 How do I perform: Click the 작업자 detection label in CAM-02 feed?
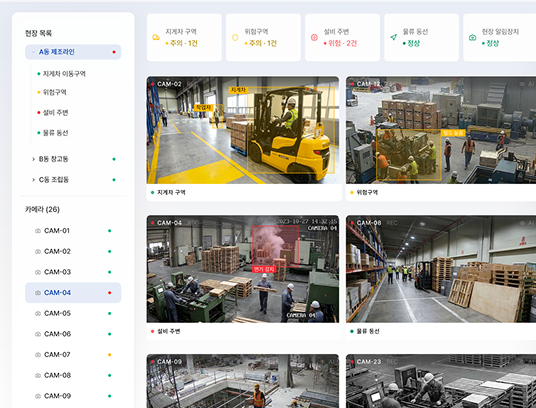coord(203,108)
